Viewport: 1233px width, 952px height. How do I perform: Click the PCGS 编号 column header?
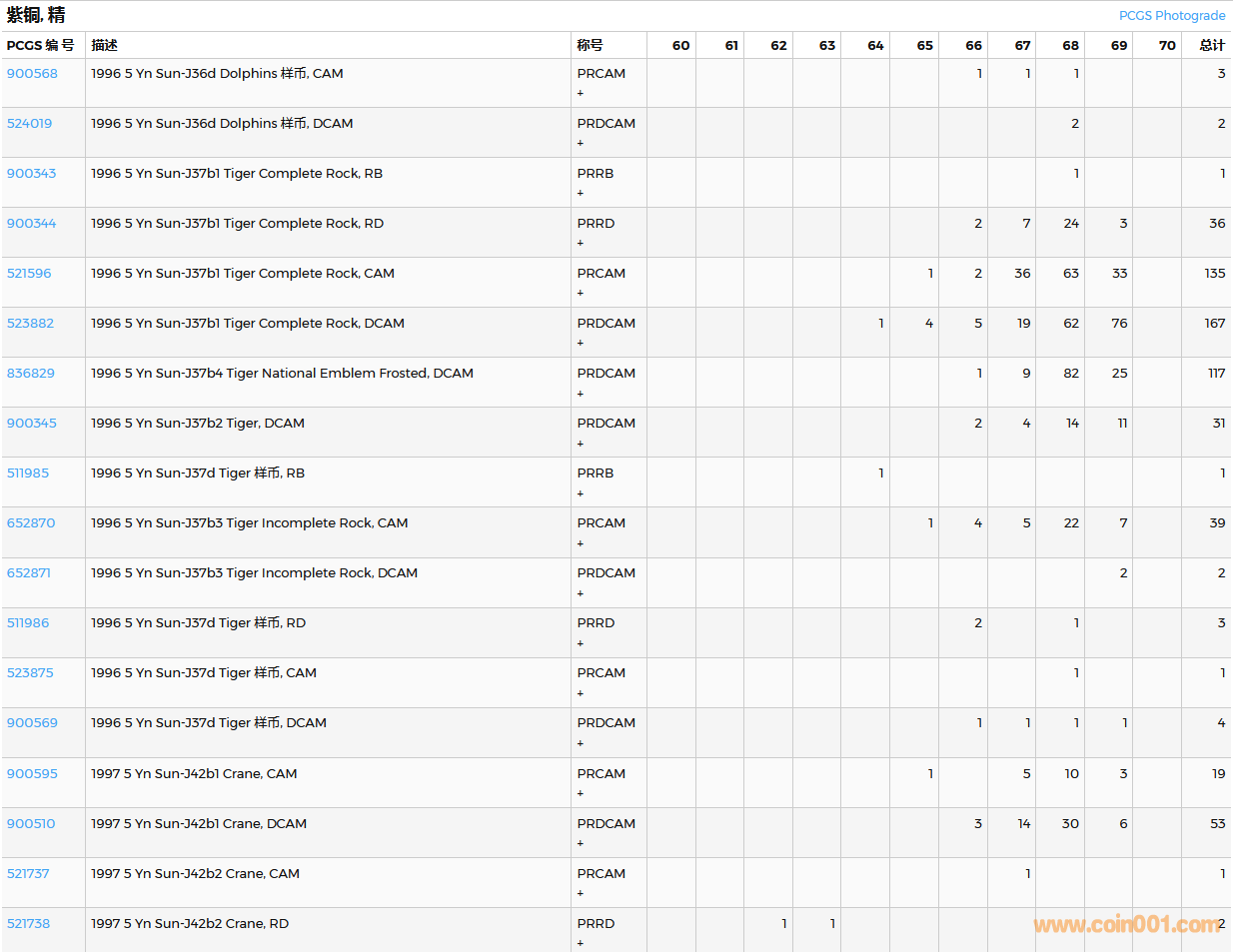[40, 45]
